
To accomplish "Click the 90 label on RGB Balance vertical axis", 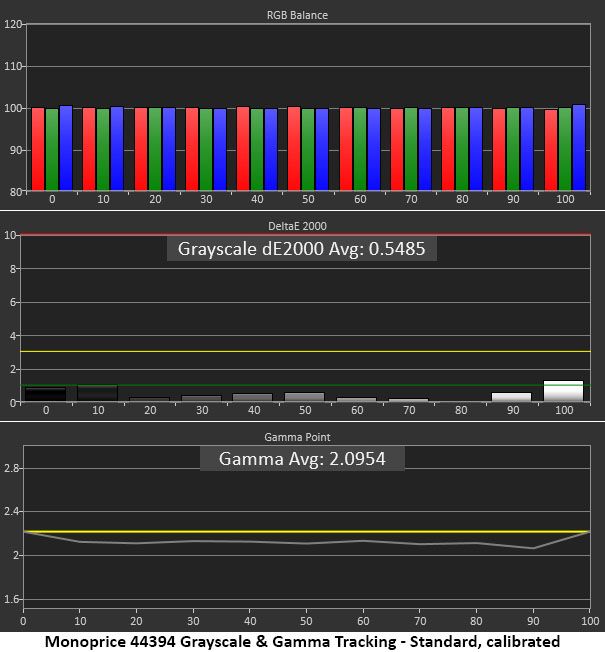I will (15, 150).
